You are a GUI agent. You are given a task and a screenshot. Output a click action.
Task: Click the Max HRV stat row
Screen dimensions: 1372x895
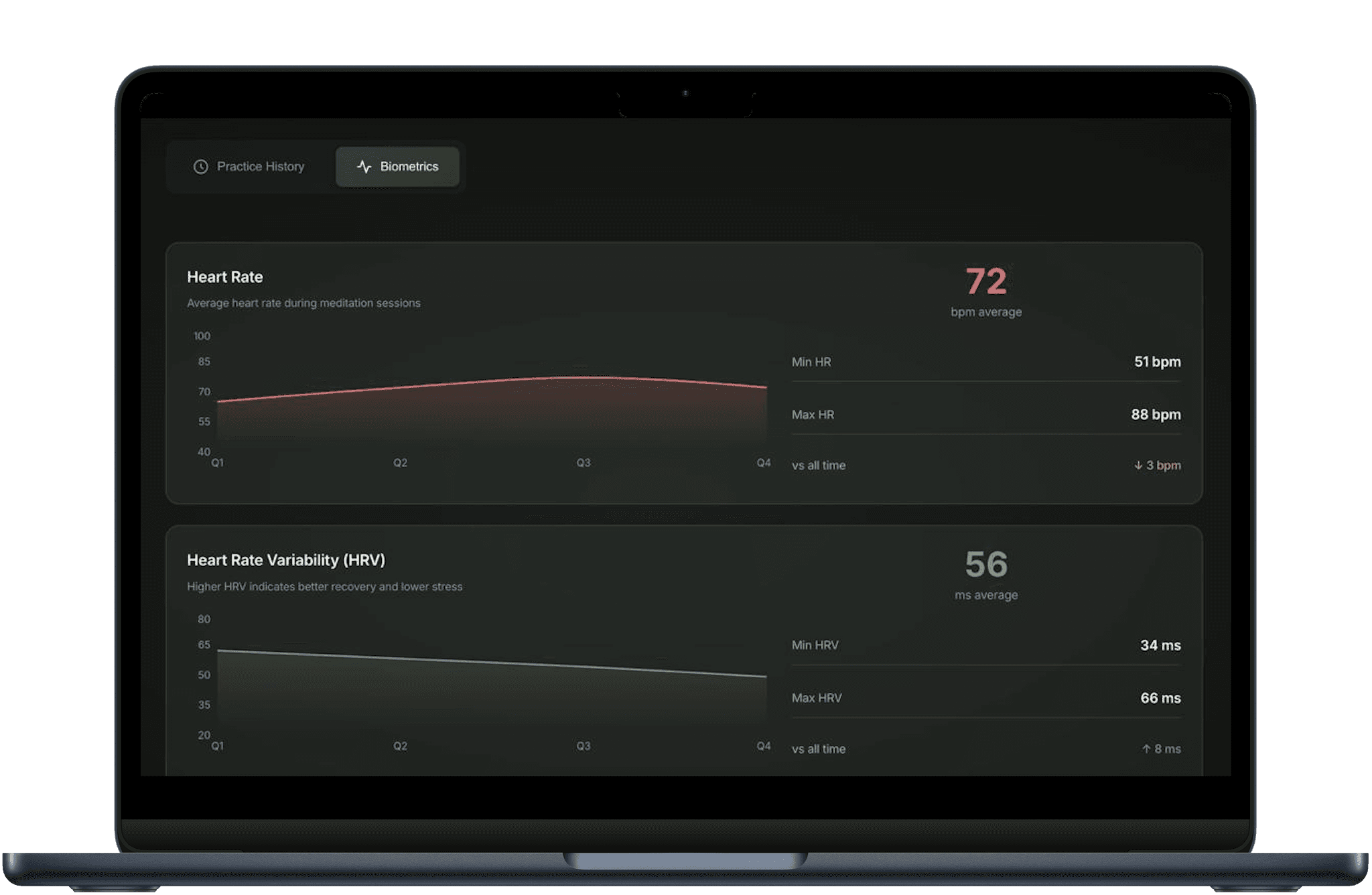click(x=985, y=697)
